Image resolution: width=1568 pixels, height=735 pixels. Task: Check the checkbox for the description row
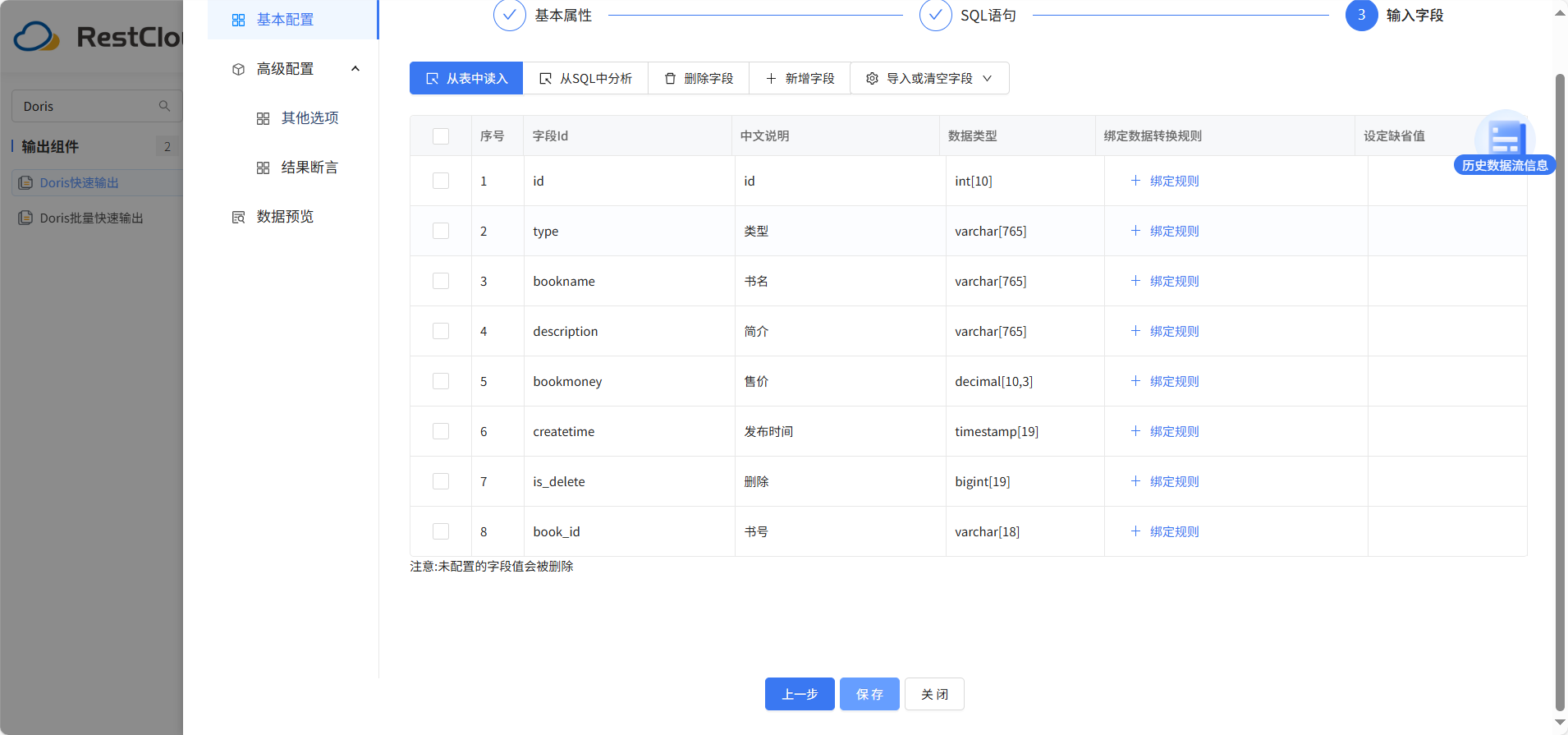(x=441, y=331)
